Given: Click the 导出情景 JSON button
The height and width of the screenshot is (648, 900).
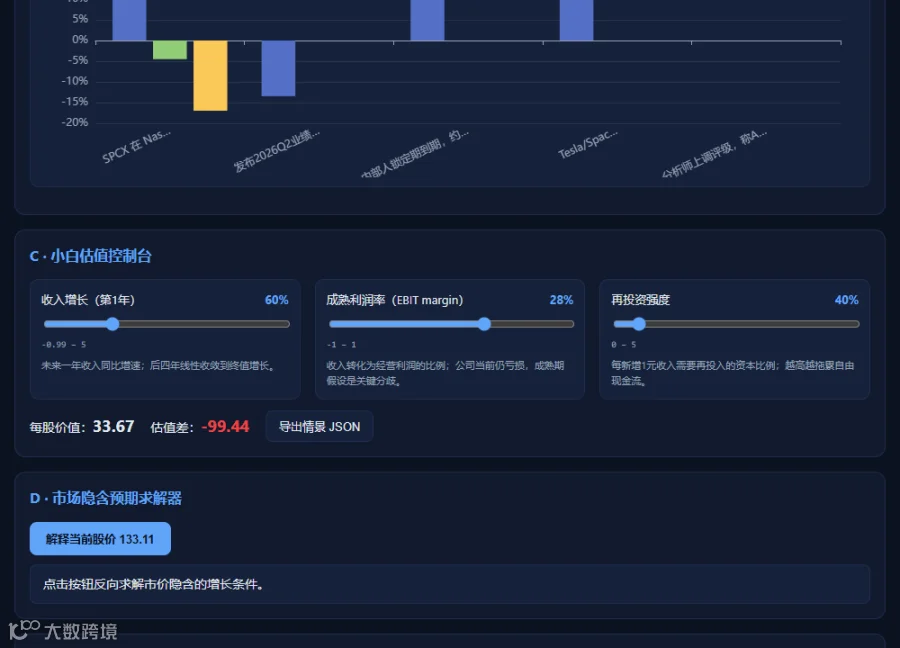Looking at the screenshot, I should point(319,426).
